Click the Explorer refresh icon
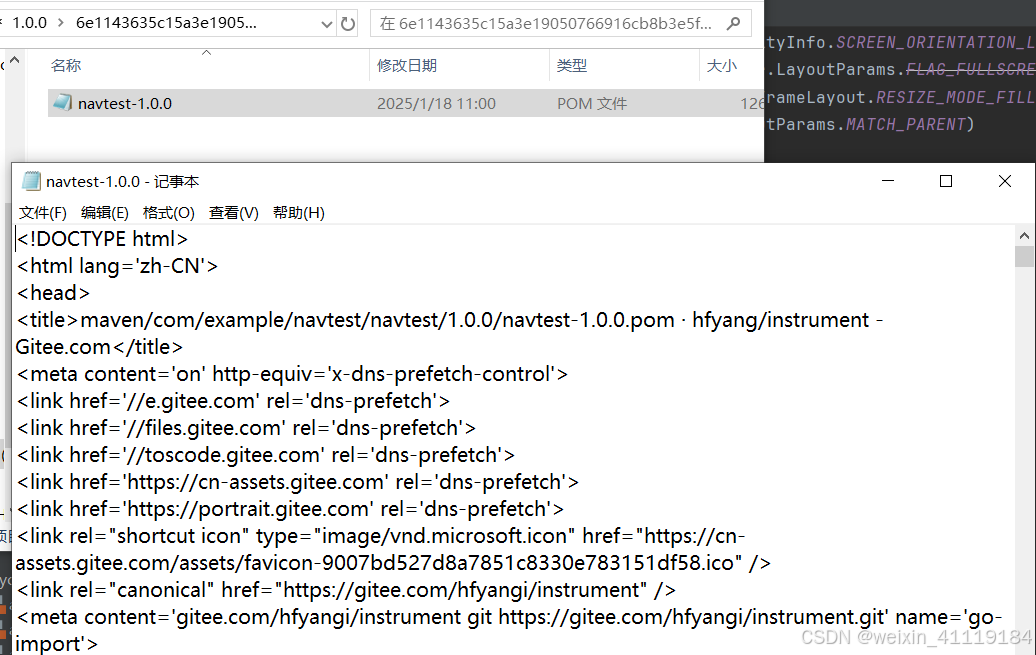Viewport: 1036px width, 655px height. pyautogui.click(x=348, y=24)
